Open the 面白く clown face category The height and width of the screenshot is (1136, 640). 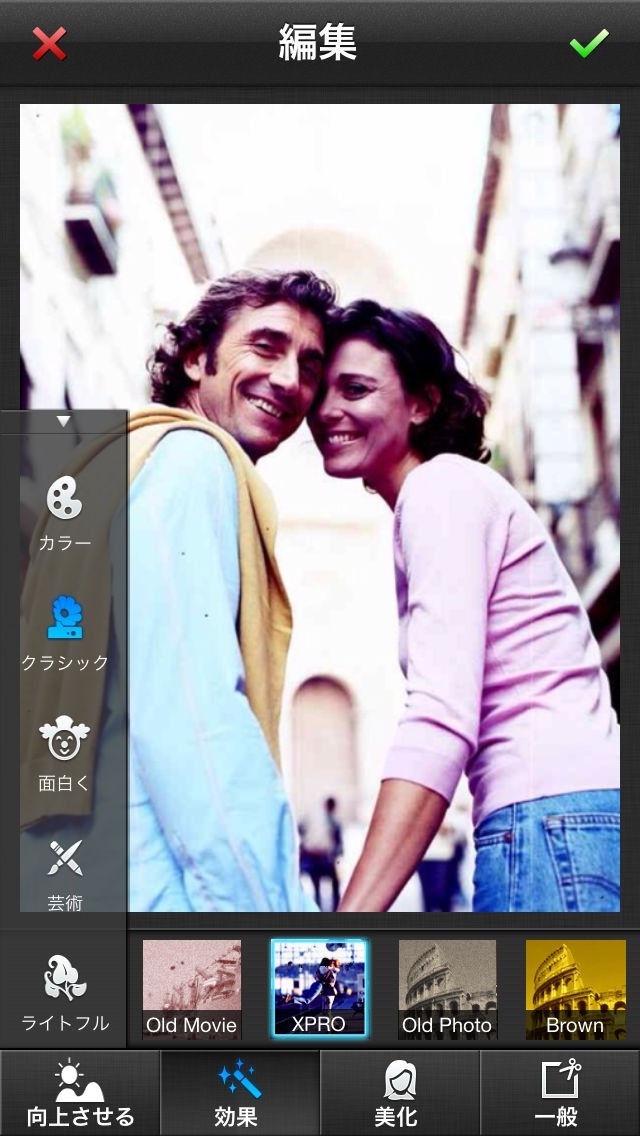64,739
